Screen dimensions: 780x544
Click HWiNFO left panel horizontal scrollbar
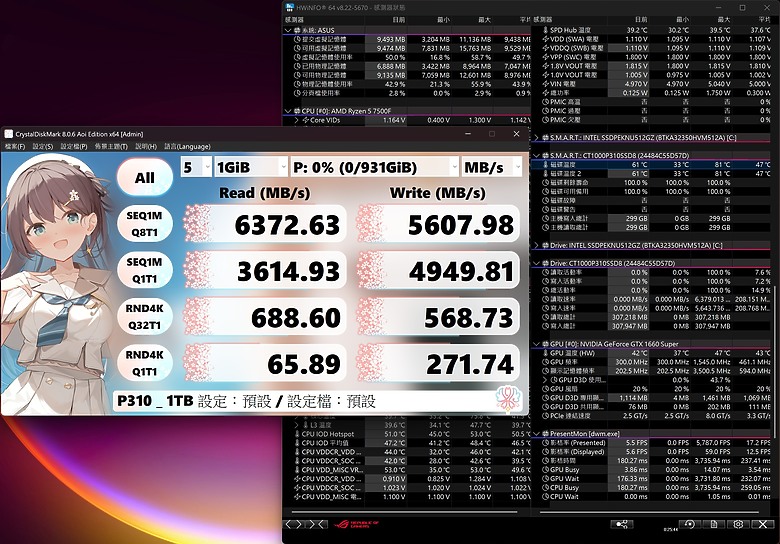(x=404, y=511)
